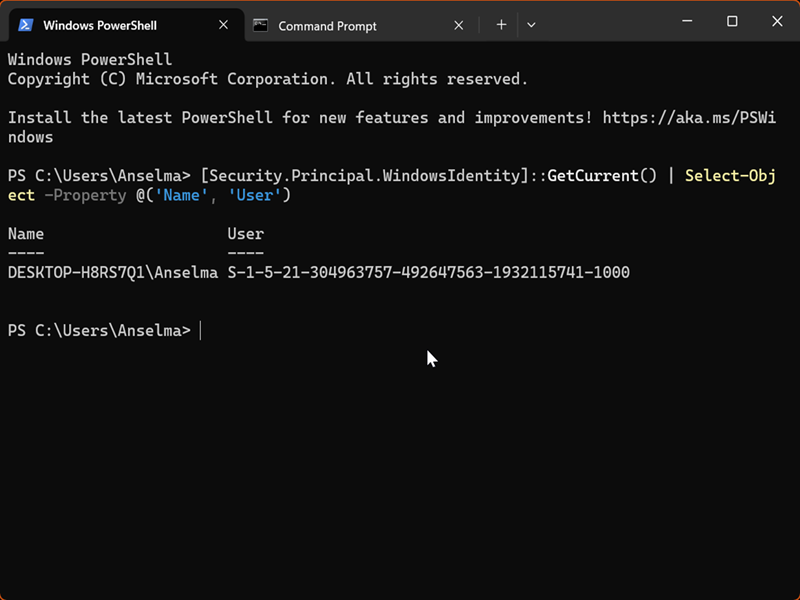This screenshot has height=600, width=800.
Task: Click the DESKTOP-H8RS7Q1\Anselma name value
Action: coord(112,272)
